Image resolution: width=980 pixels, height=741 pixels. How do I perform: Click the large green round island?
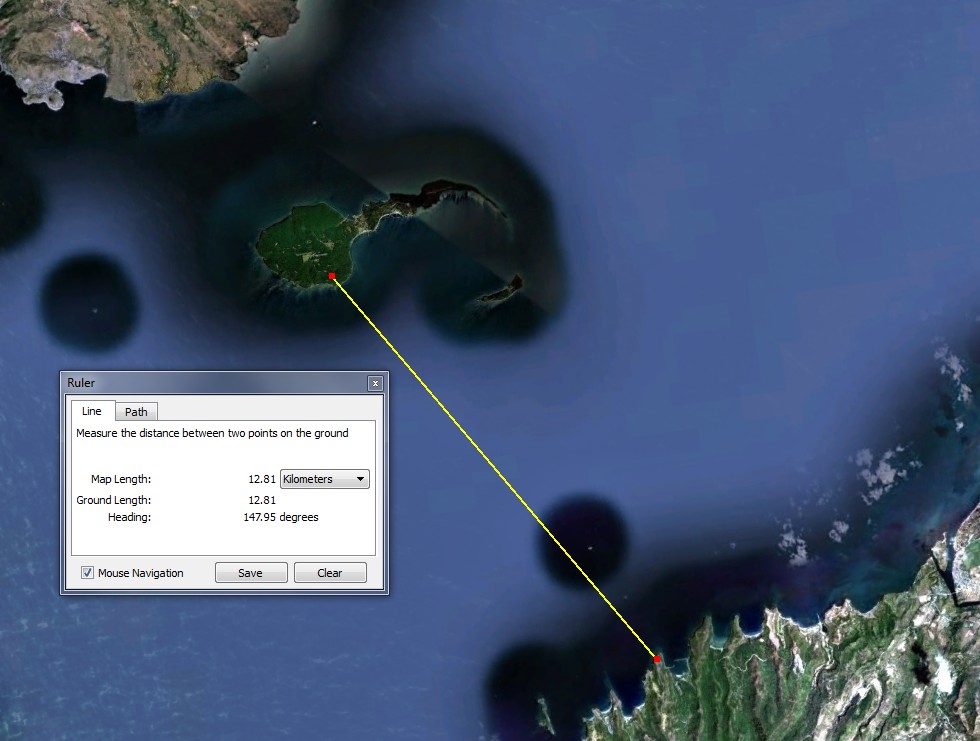pos(305,245)
